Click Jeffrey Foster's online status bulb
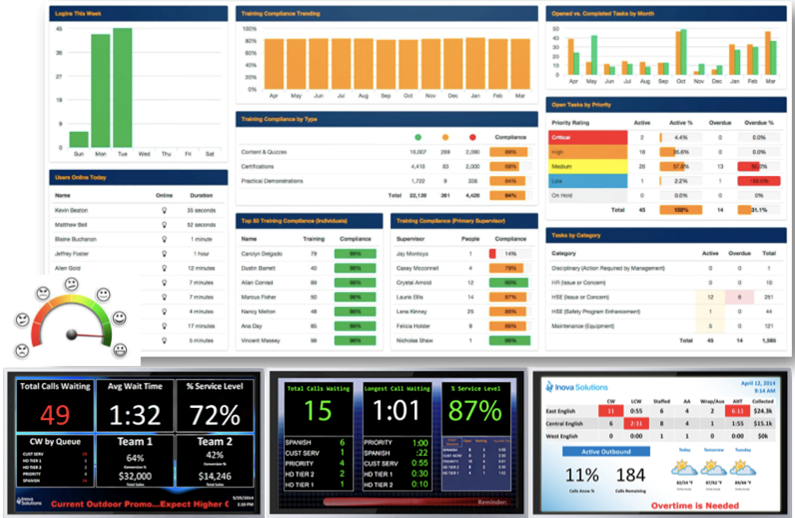Screen dimensions: 795x518 tap(163, 255)
